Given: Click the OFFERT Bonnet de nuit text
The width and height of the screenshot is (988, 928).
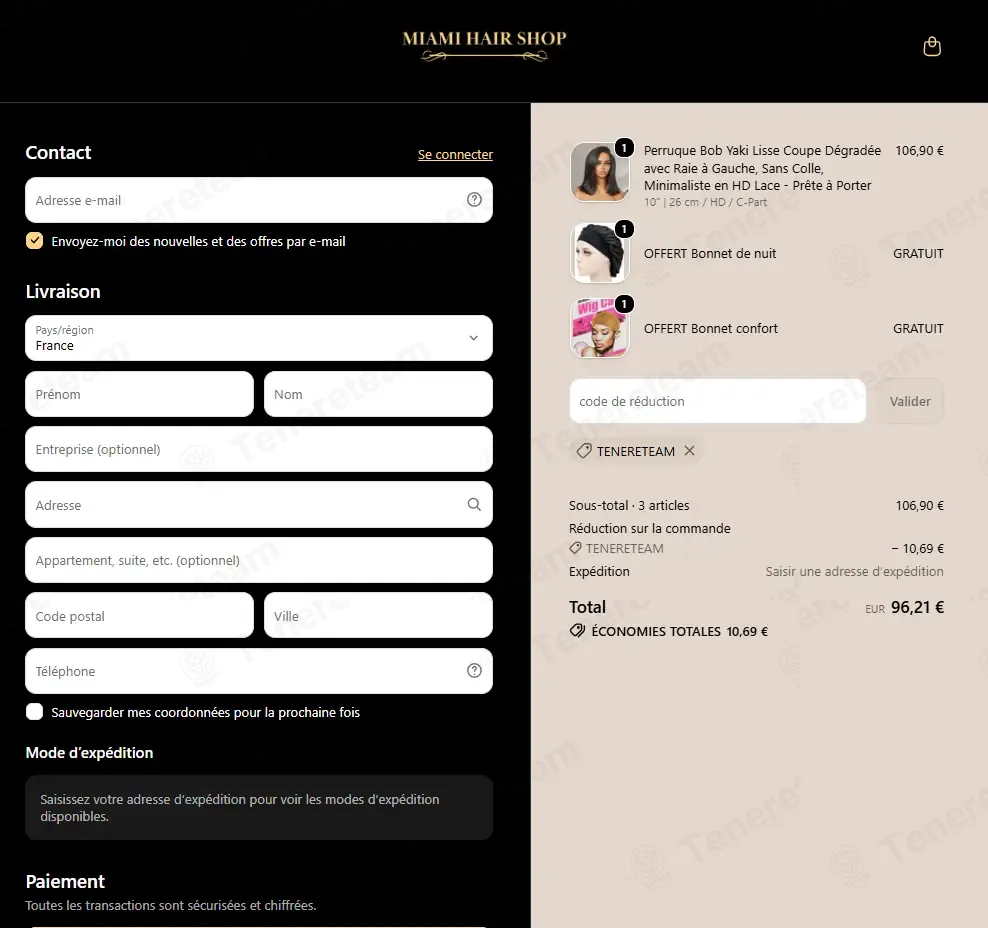Looking at the screenshot, I should [x=709, y=253].
